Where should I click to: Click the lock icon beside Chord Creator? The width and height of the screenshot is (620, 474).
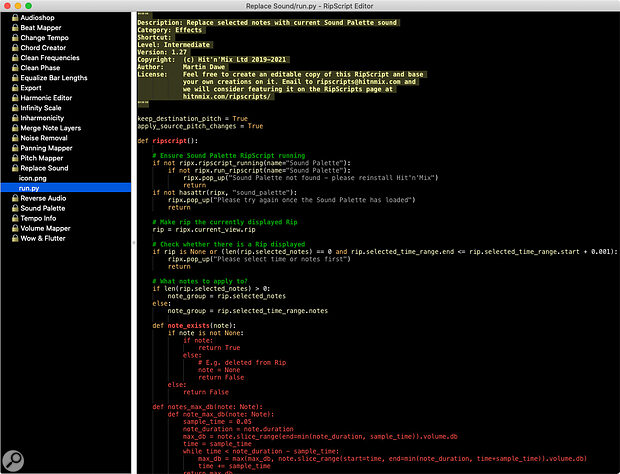tap(15, 47)
